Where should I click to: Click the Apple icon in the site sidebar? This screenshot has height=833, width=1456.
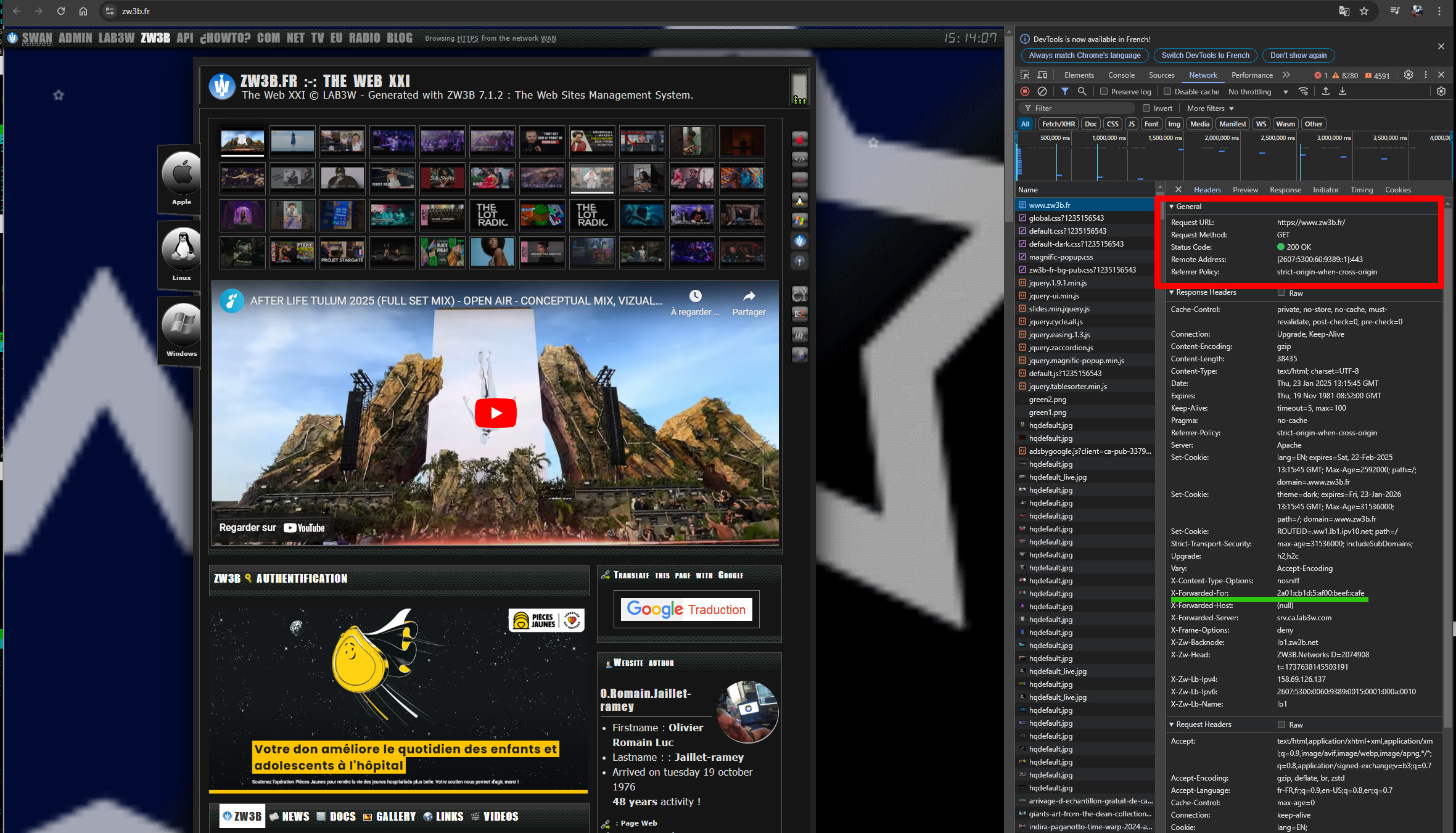coord(181,174)
